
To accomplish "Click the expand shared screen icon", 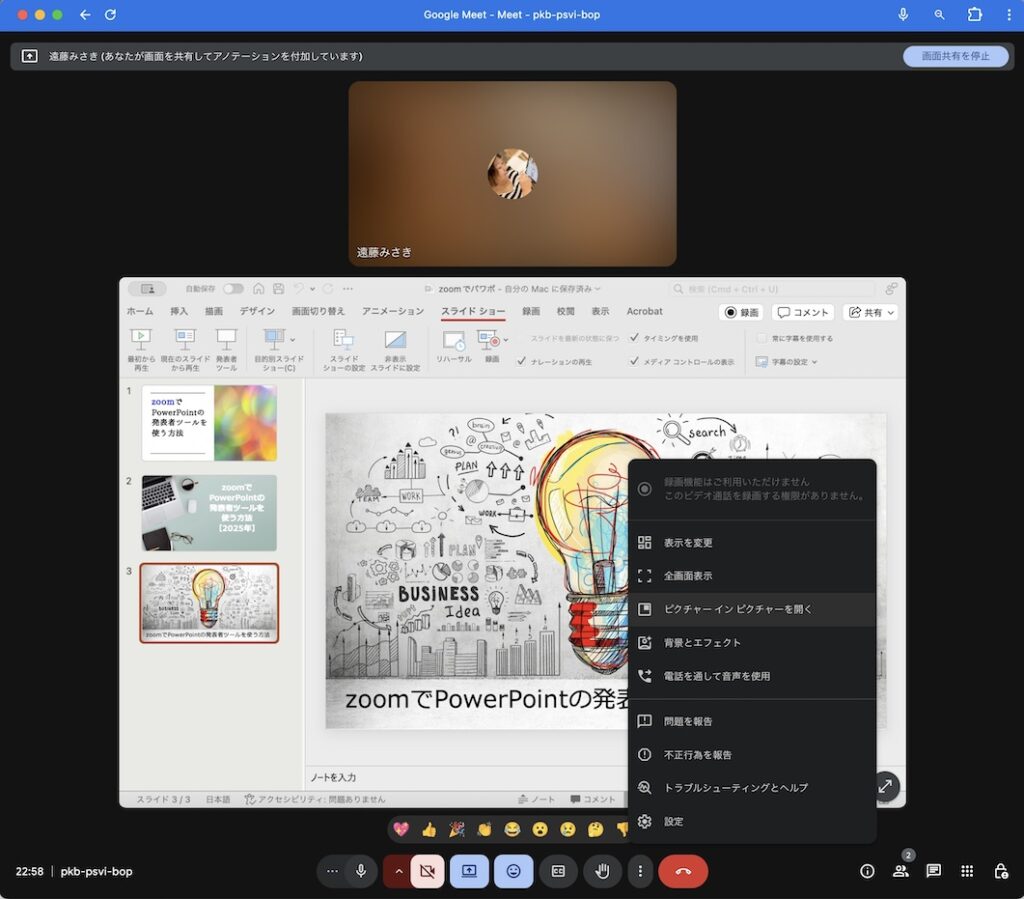I will coord(885,787).
